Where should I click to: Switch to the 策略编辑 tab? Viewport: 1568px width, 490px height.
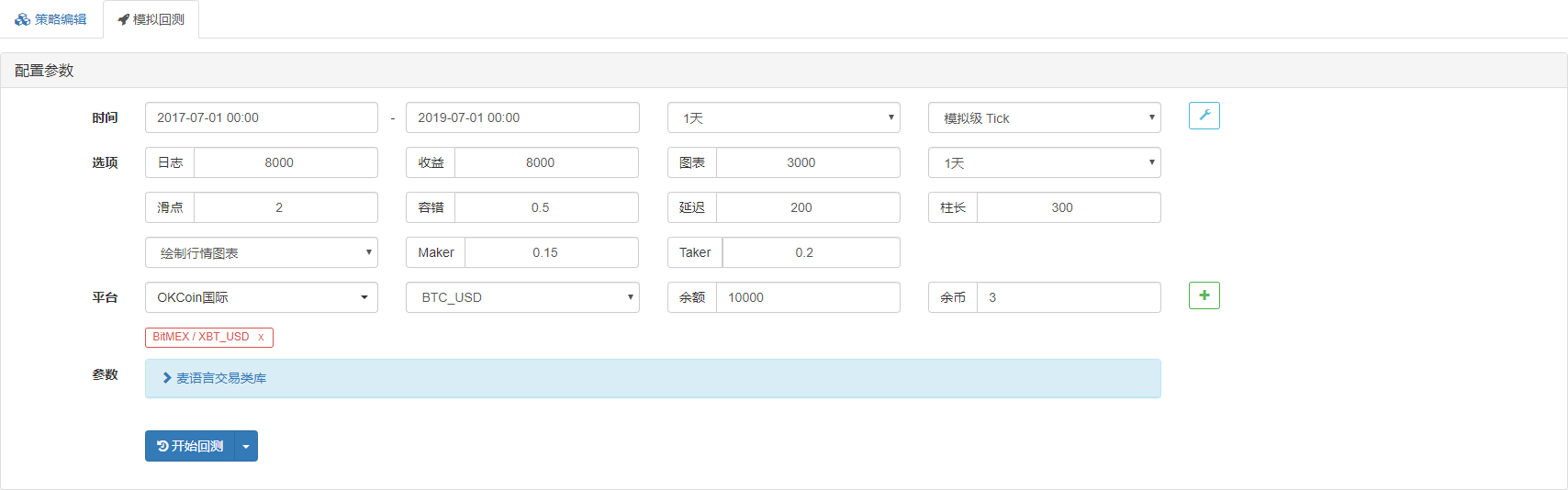tap(51, 19)
